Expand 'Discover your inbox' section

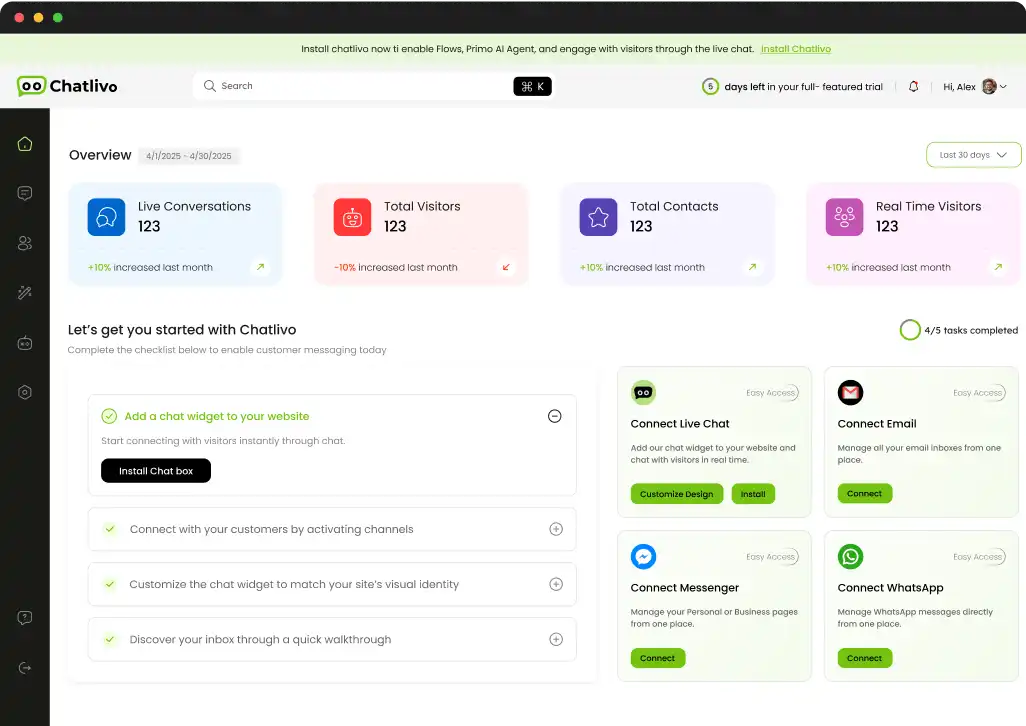[x=556, y=639]
